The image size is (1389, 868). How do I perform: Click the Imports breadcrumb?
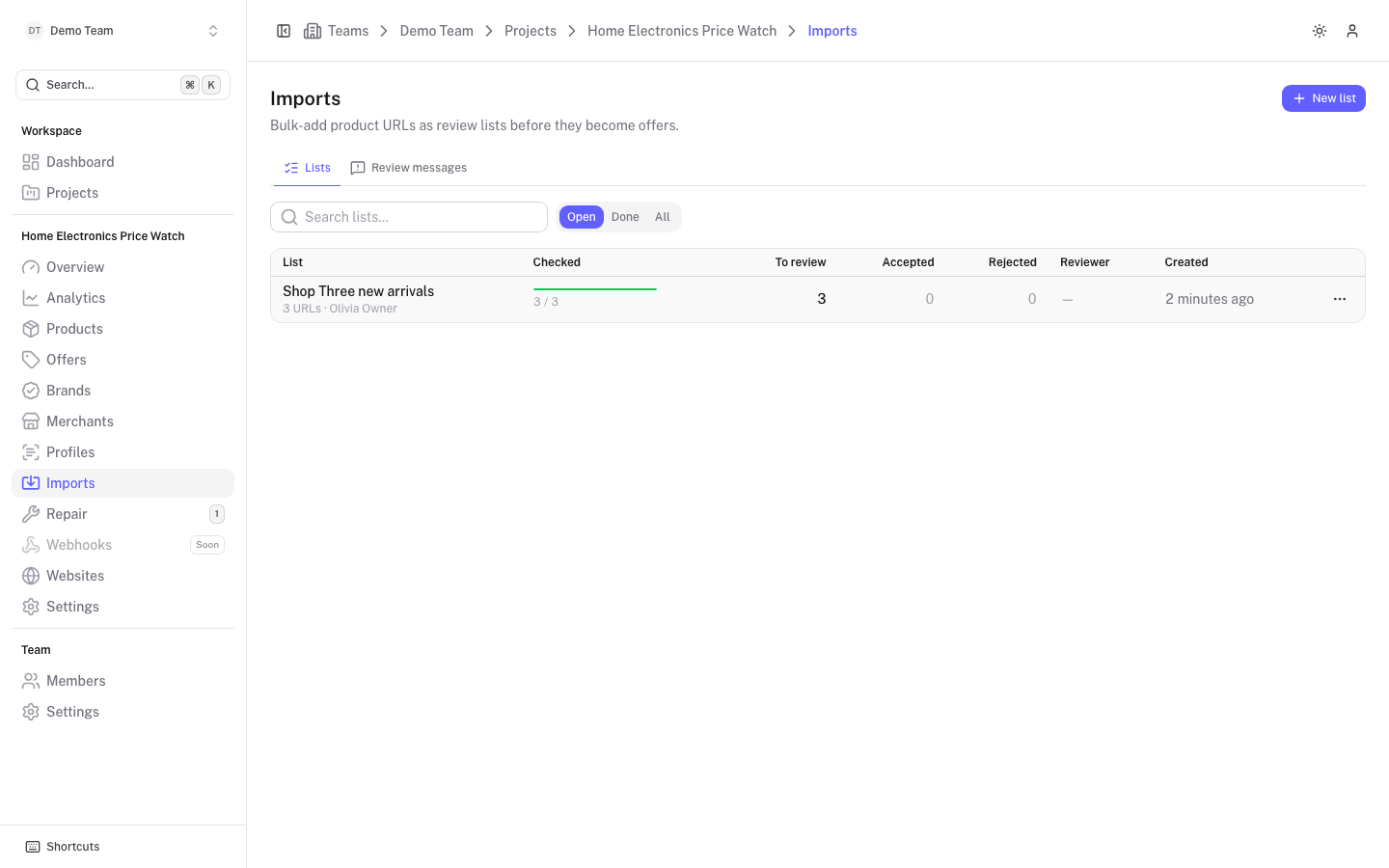[x=832, y=31]
